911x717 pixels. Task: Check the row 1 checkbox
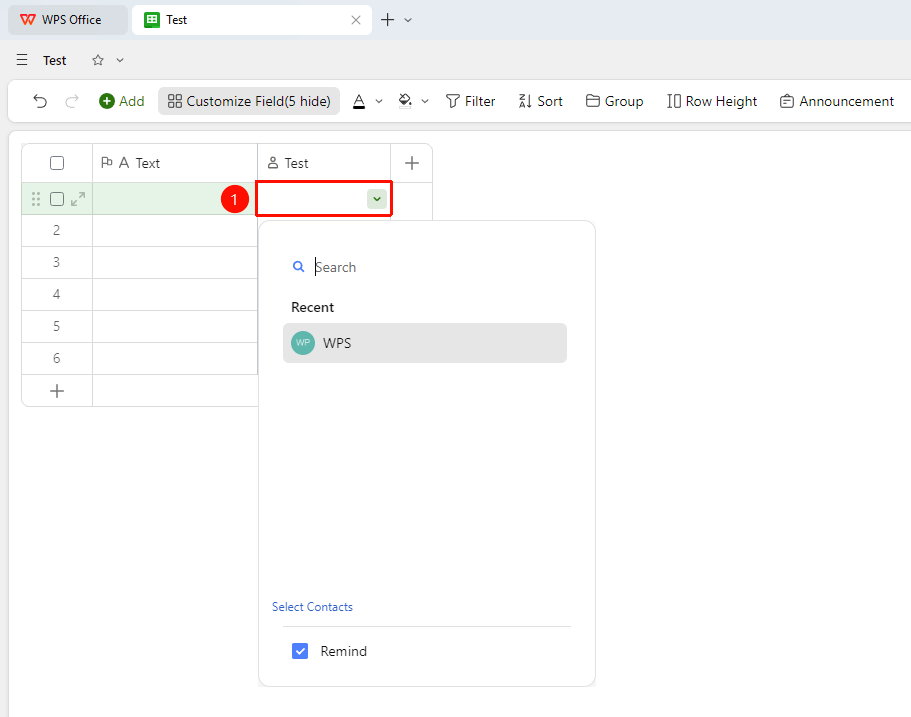click(57, 199)
